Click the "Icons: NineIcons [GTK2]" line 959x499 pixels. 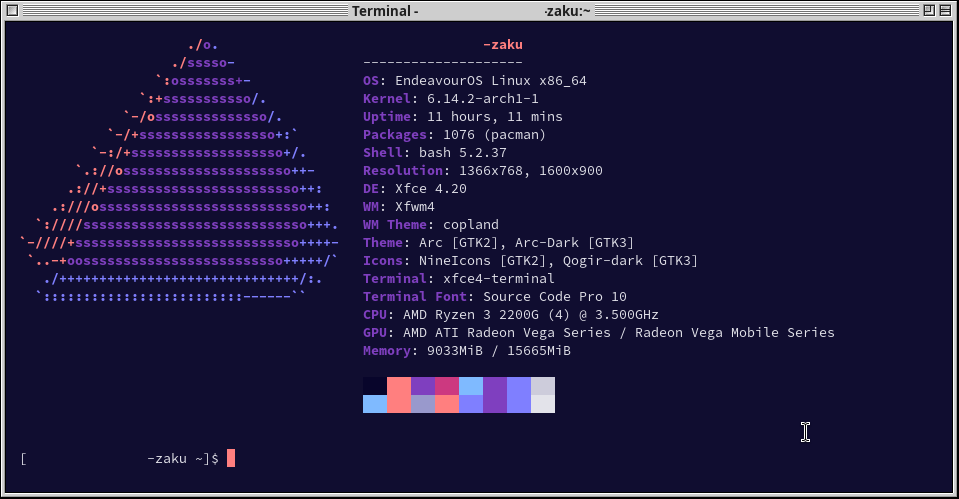[530, 261]
